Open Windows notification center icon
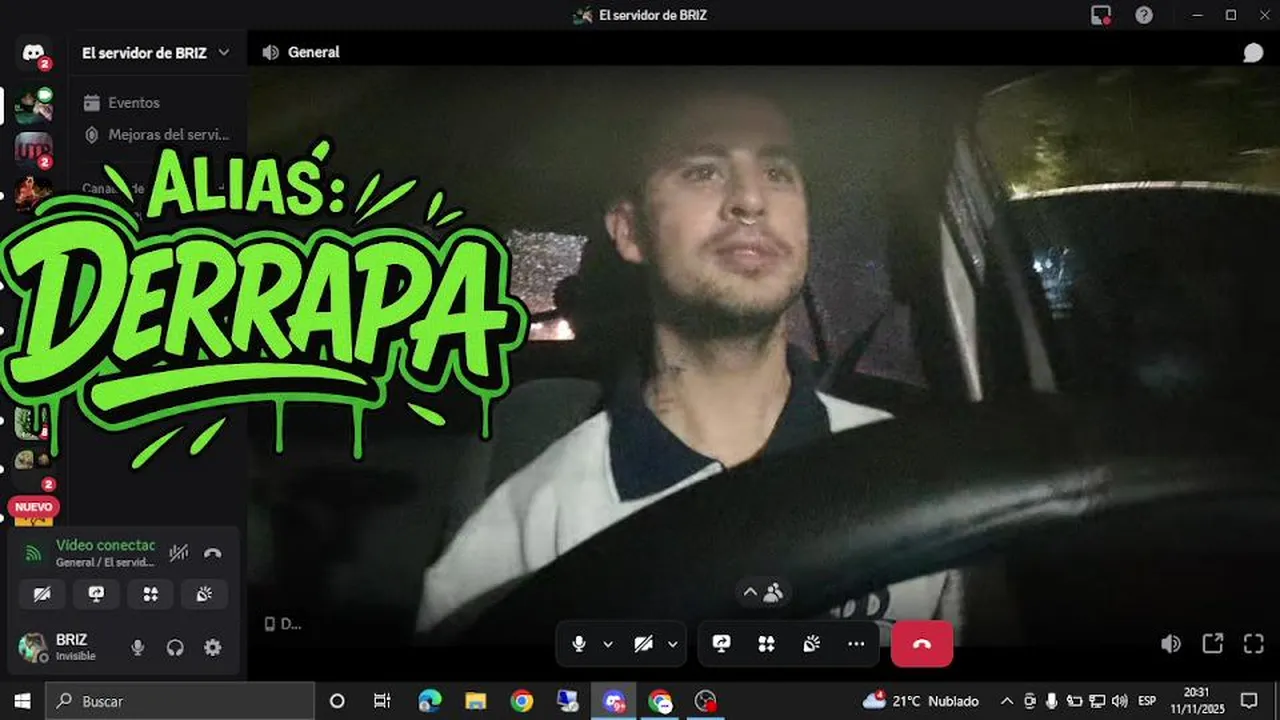 [x=1249, y=701]
